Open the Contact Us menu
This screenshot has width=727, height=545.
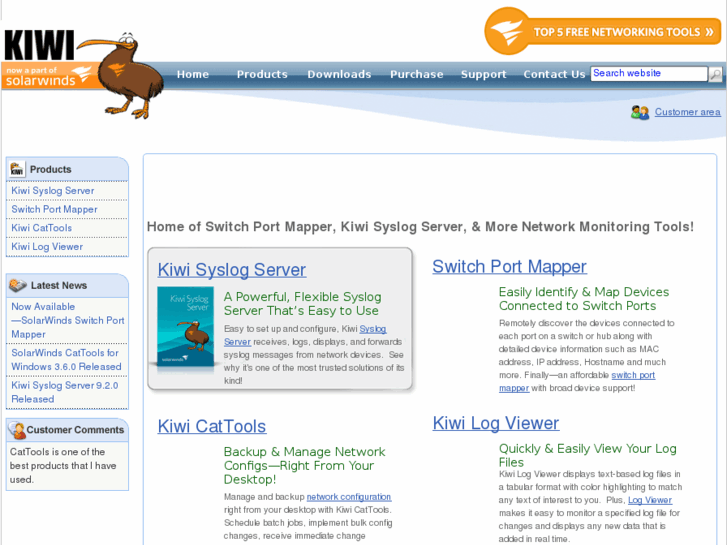point(554,74)
